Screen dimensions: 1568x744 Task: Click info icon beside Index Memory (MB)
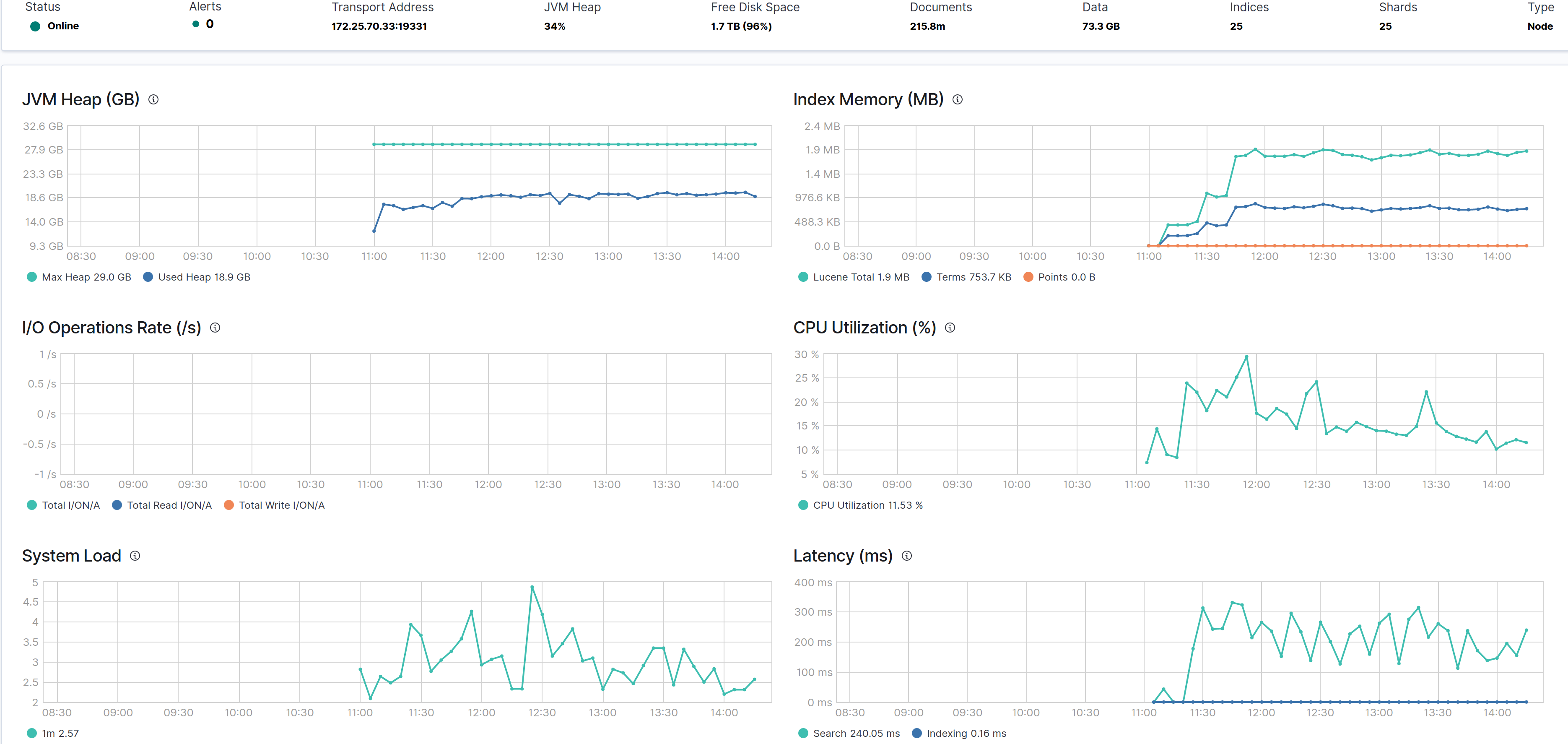point(958,99)
